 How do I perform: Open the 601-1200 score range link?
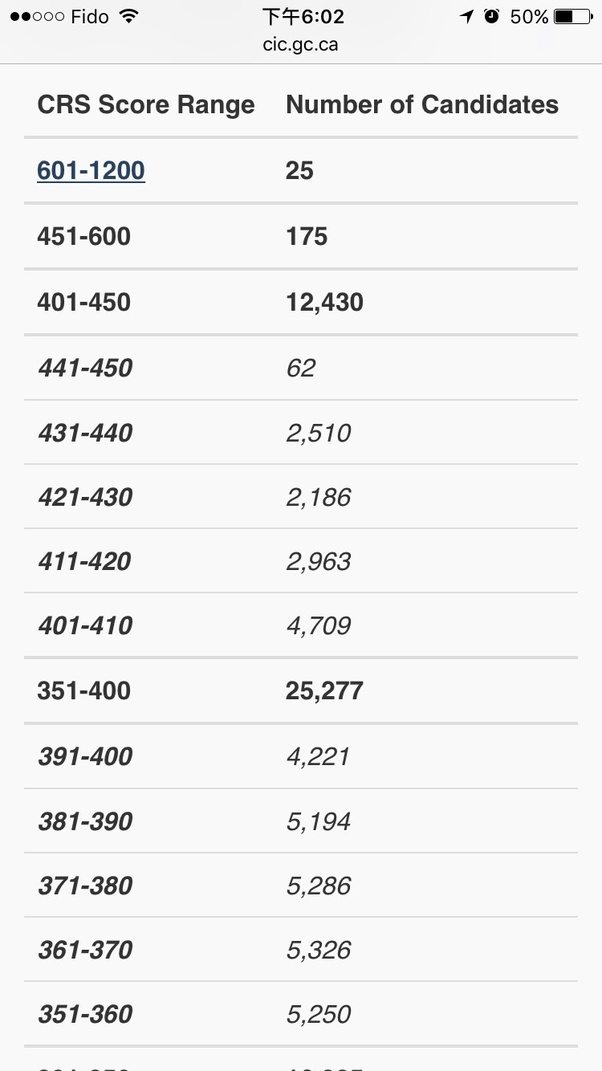coord(91,170)
